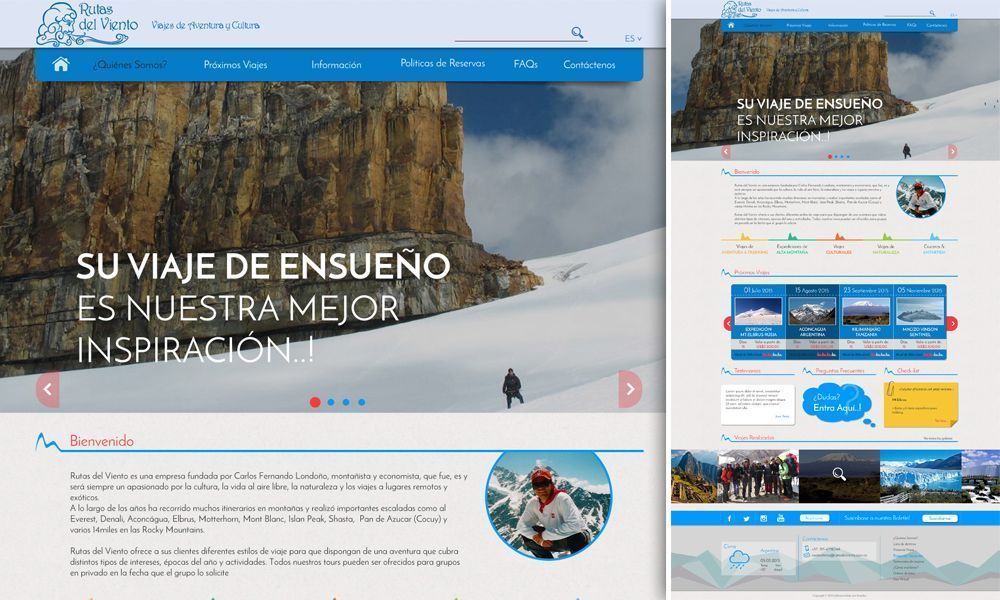Click the Entra Aquí cloud button
1000x600 pixels.
[836, 406]
